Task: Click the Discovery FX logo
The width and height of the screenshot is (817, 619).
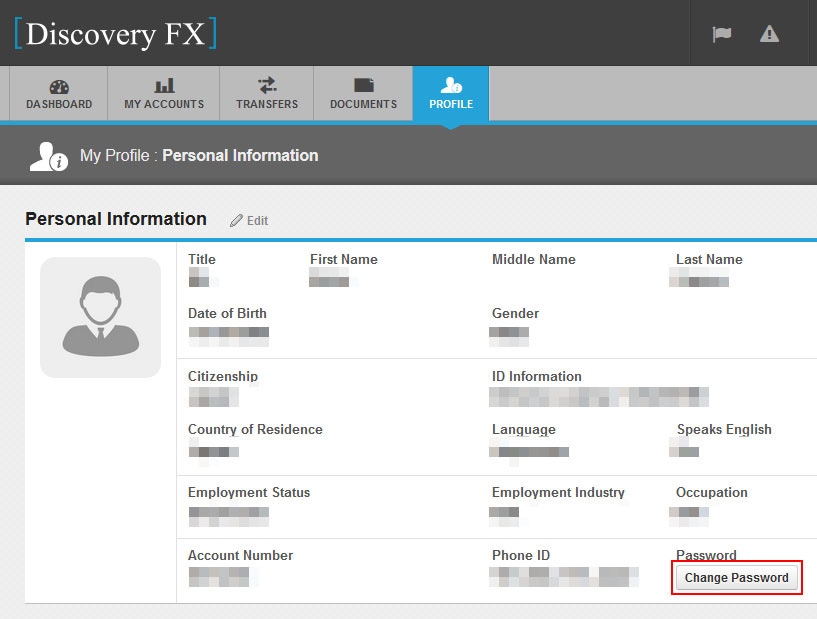Action: (115, 33)
